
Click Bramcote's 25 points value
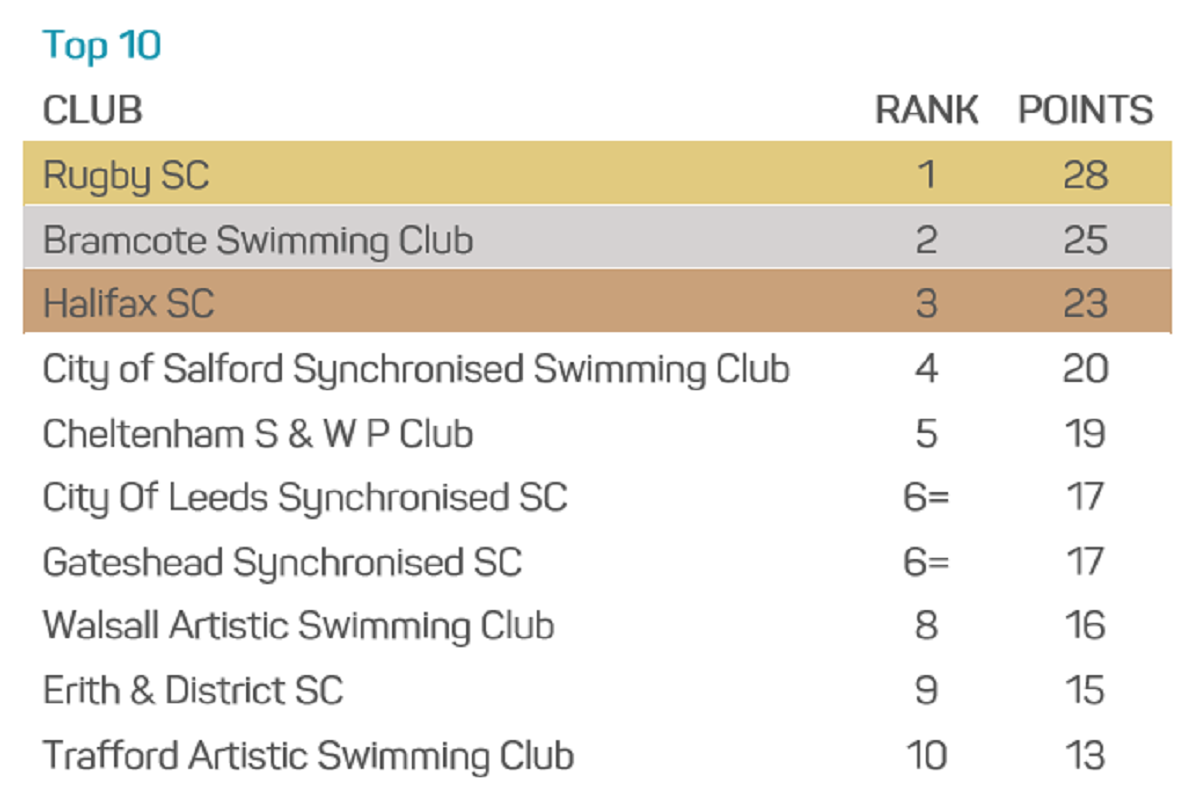(x=1086, y=240)
